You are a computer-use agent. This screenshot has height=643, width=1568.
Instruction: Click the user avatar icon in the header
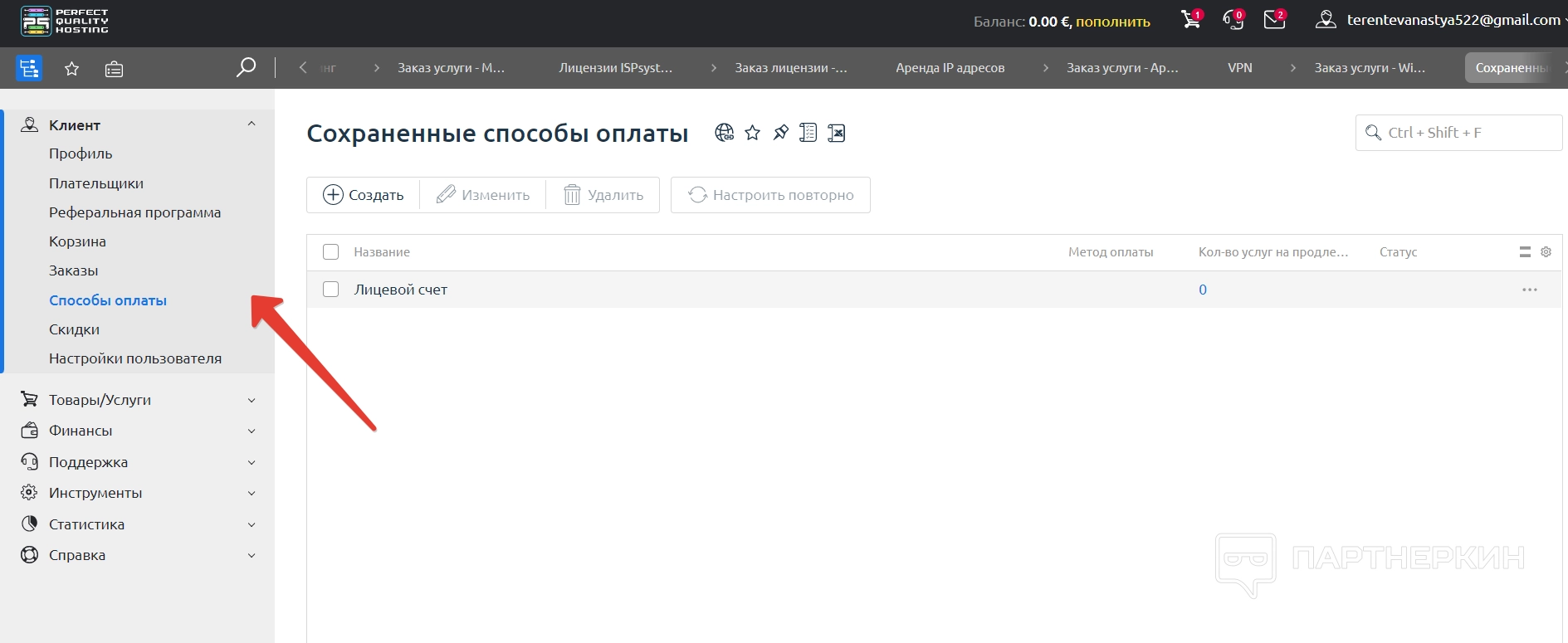pyautogui.click(x=1326, y=20)
